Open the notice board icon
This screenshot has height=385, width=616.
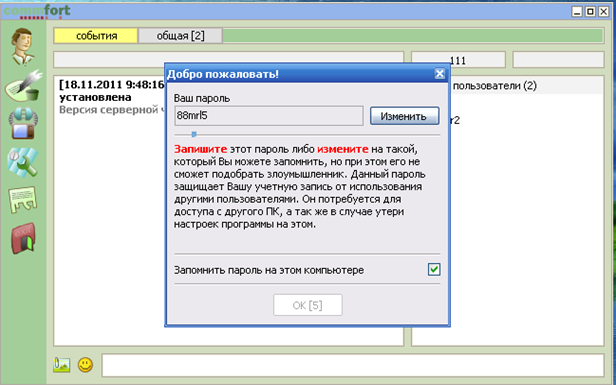tap(23, 199)
